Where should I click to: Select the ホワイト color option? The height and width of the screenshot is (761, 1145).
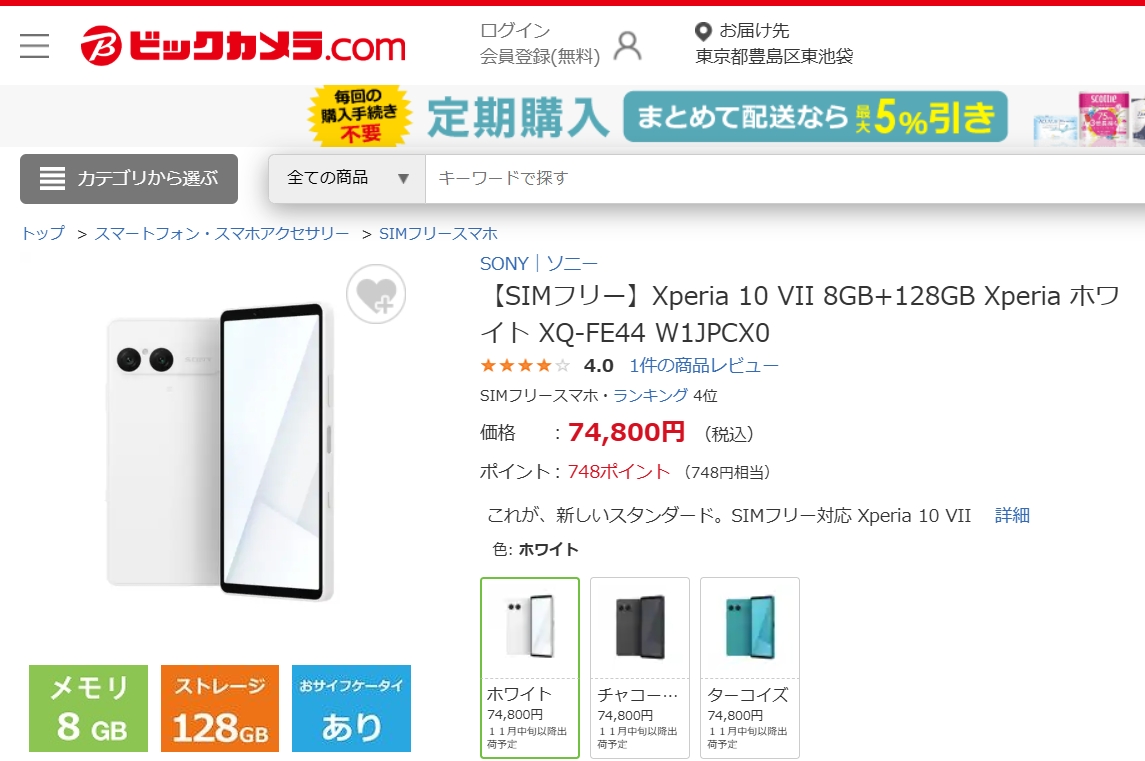530,668
